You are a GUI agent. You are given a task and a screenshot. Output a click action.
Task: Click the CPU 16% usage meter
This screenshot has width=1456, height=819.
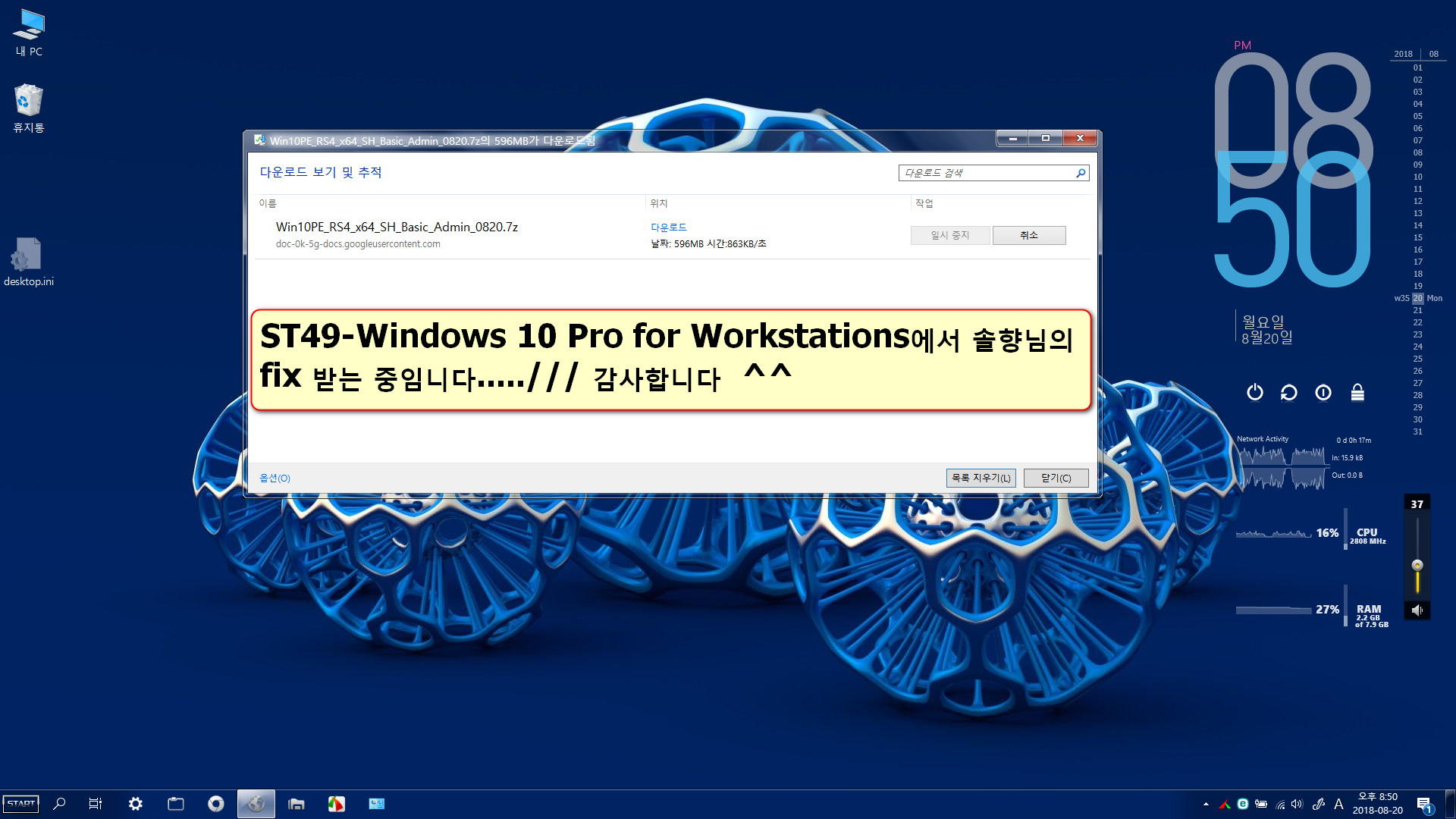(1311, 534)
